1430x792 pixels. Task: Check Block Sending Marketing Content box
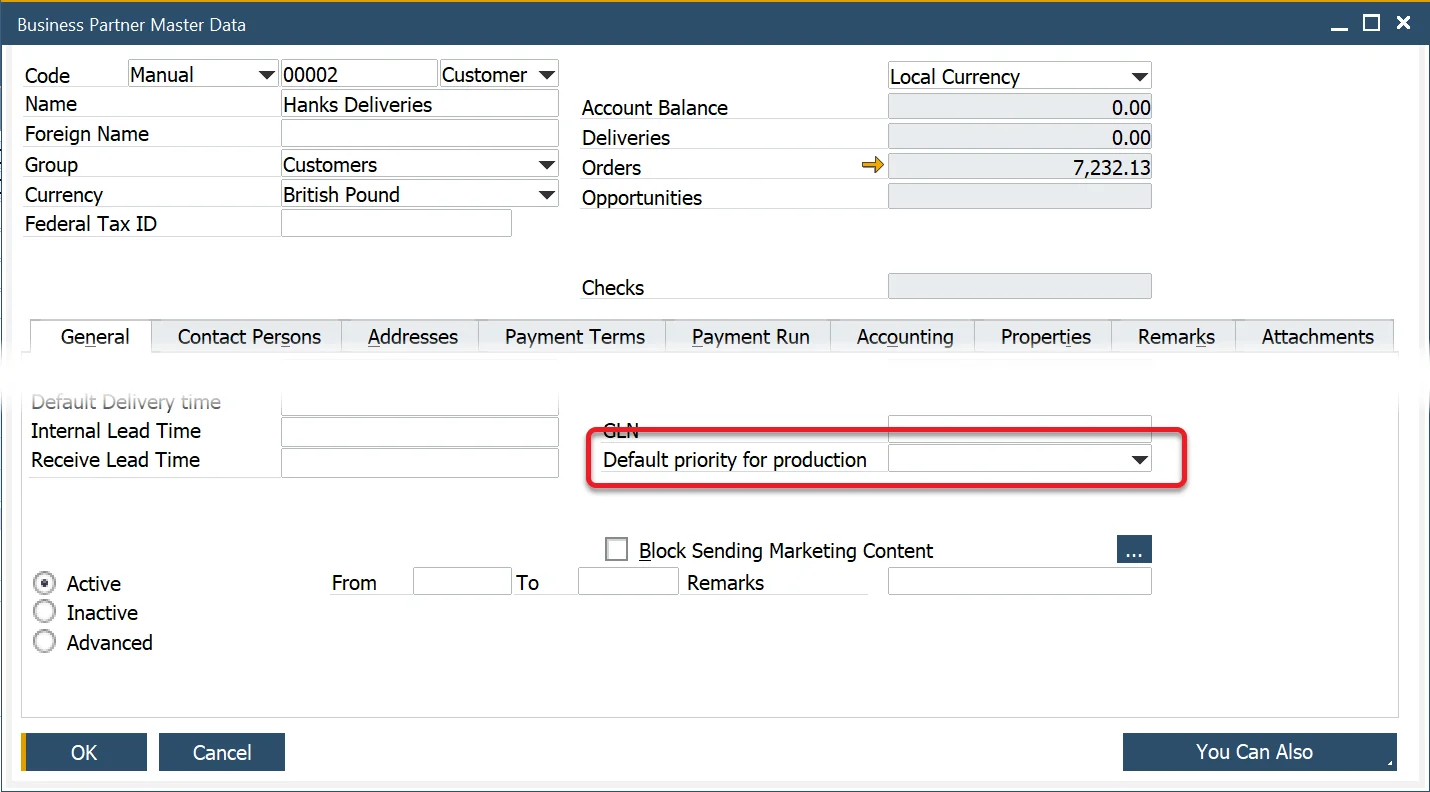[x=617, y=550]
